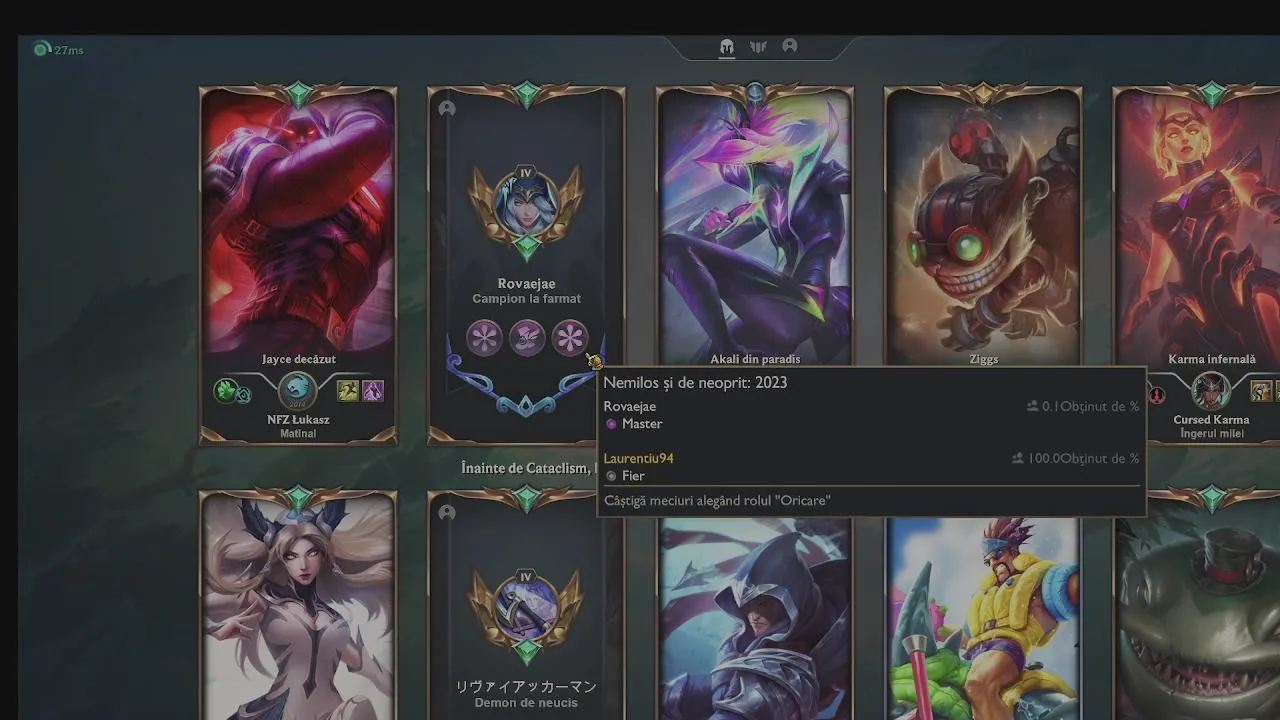Click the middle challenge token on Rovaejae card
The image size is (1280, 720).
527,338
